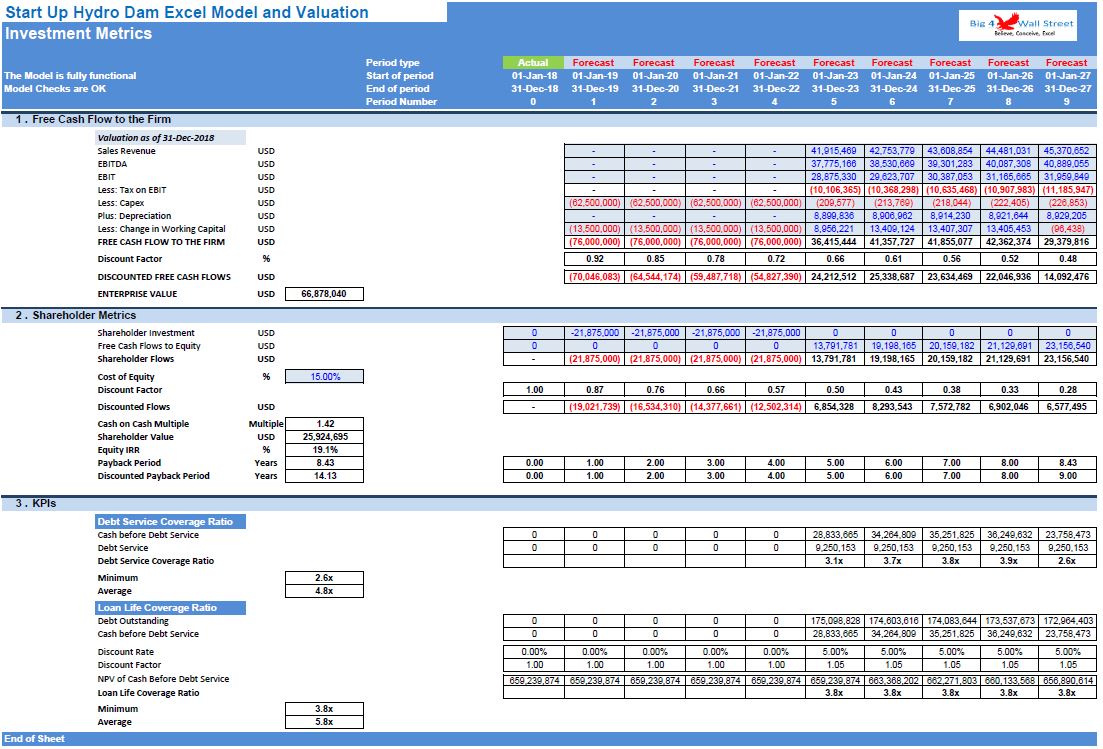The width and height of the screenshot is (1103, 749).
Task: Click the Investment Metrics sheet heading
Action: (x=78, y=34)
